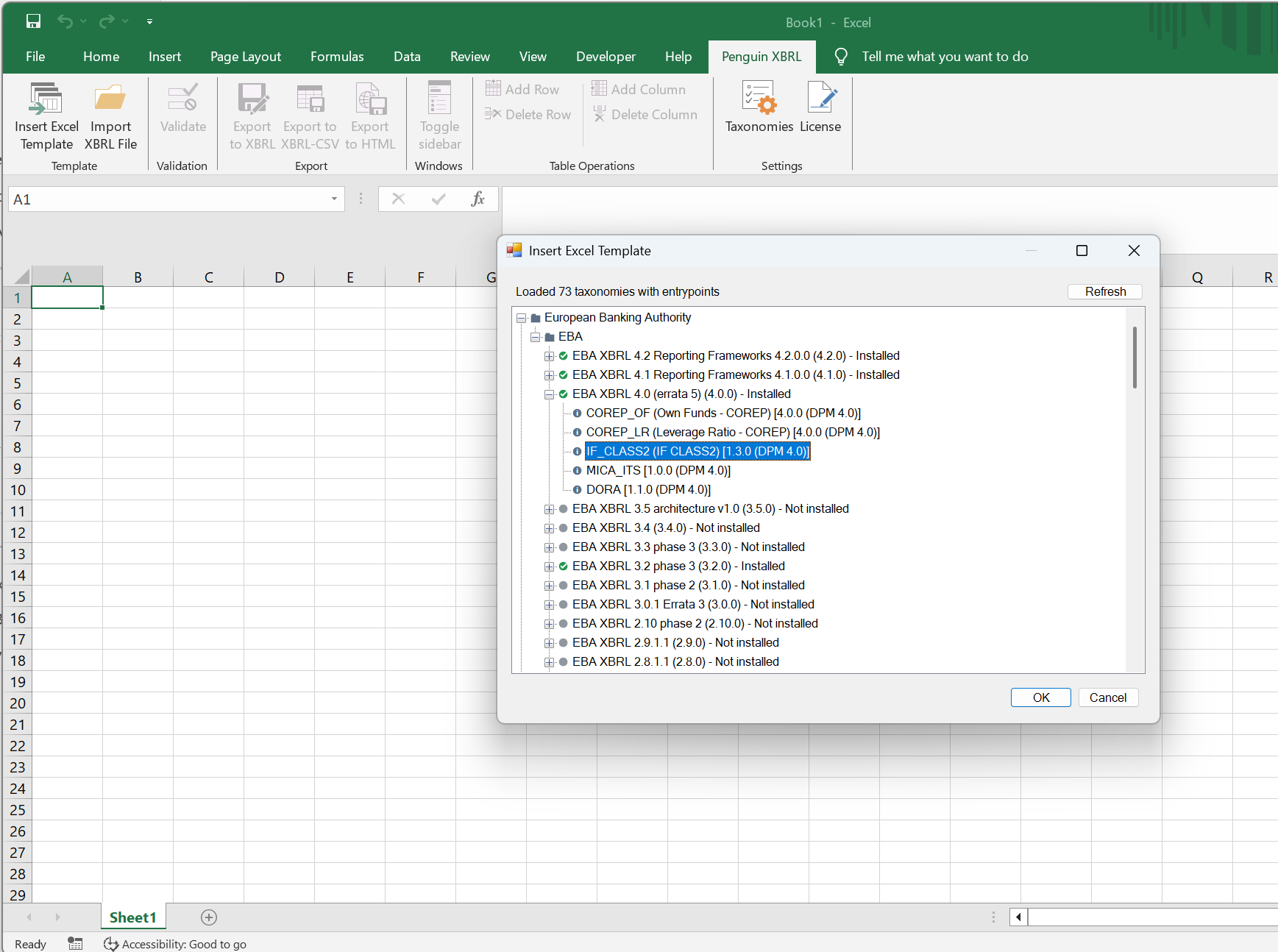
Task: Open the File menu
Action: [x=35, y=57]
